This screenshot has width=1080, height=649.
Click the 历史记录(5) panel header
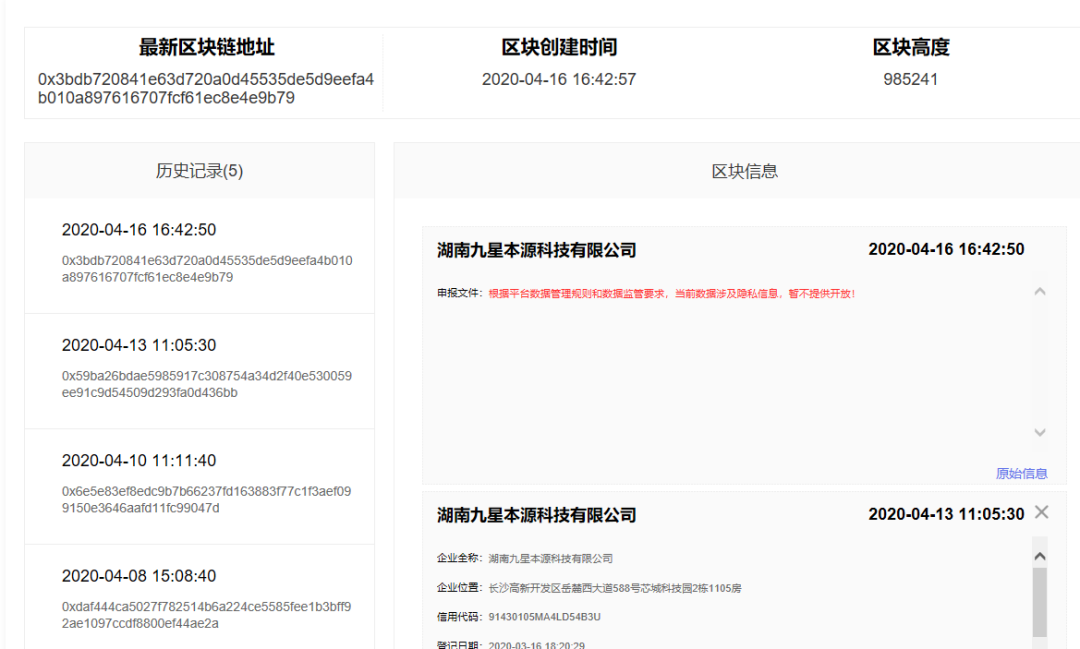pyautogui.click(x=200, y=171)
